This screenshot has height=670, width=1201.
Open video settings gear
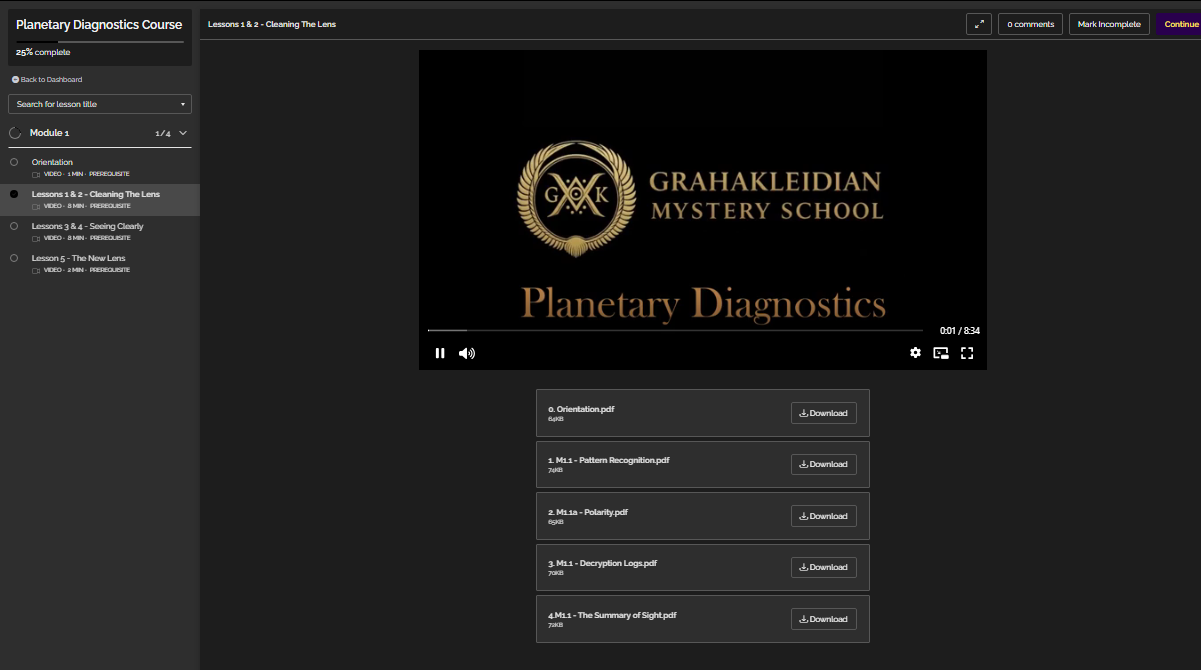[x=915, y=353]
